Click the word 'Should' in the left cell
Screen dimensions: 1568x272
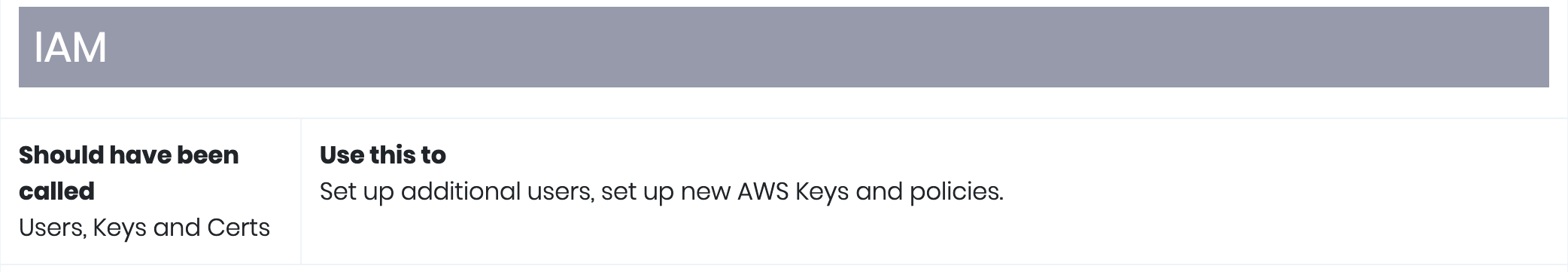tap(61, 155)
